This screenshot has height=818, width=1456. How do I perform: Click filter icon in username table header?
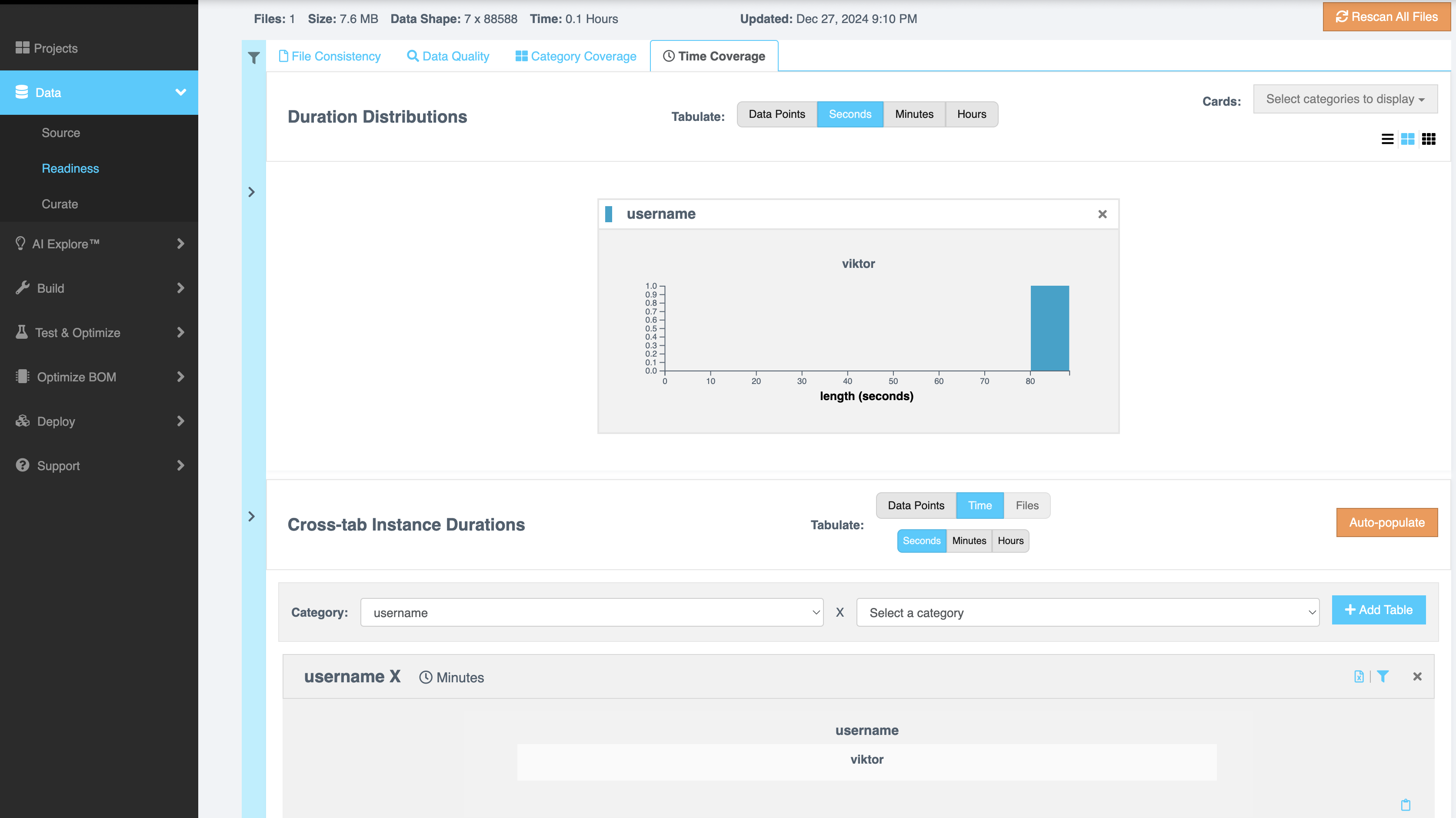pyautogui.click(x=1383, y=677)
